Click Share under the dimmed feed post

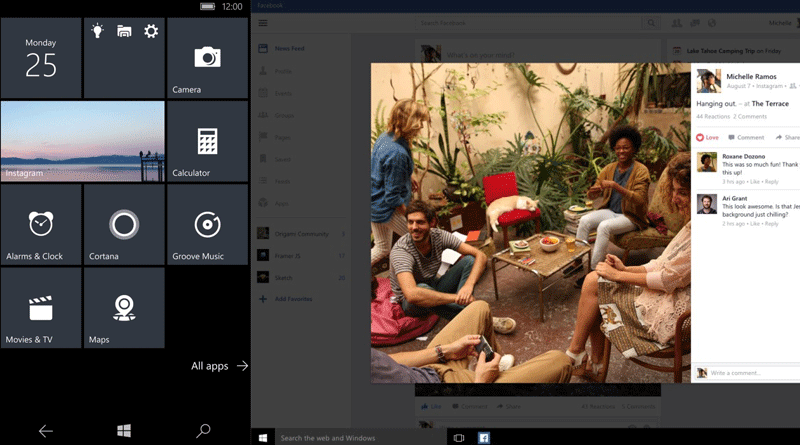(509, 407)
